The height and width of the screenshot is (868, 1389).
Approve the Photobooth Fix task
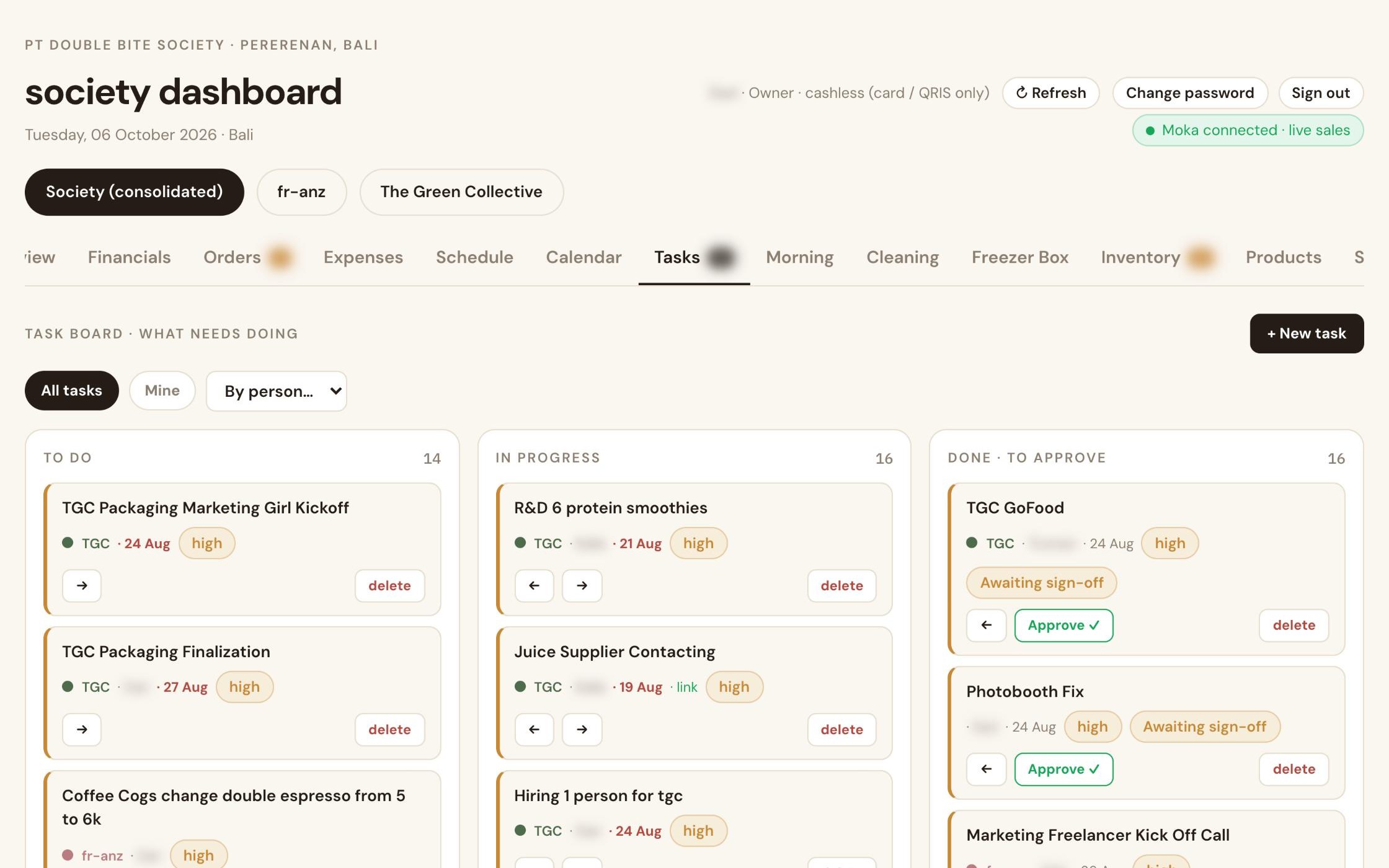tap(1063, 769)
